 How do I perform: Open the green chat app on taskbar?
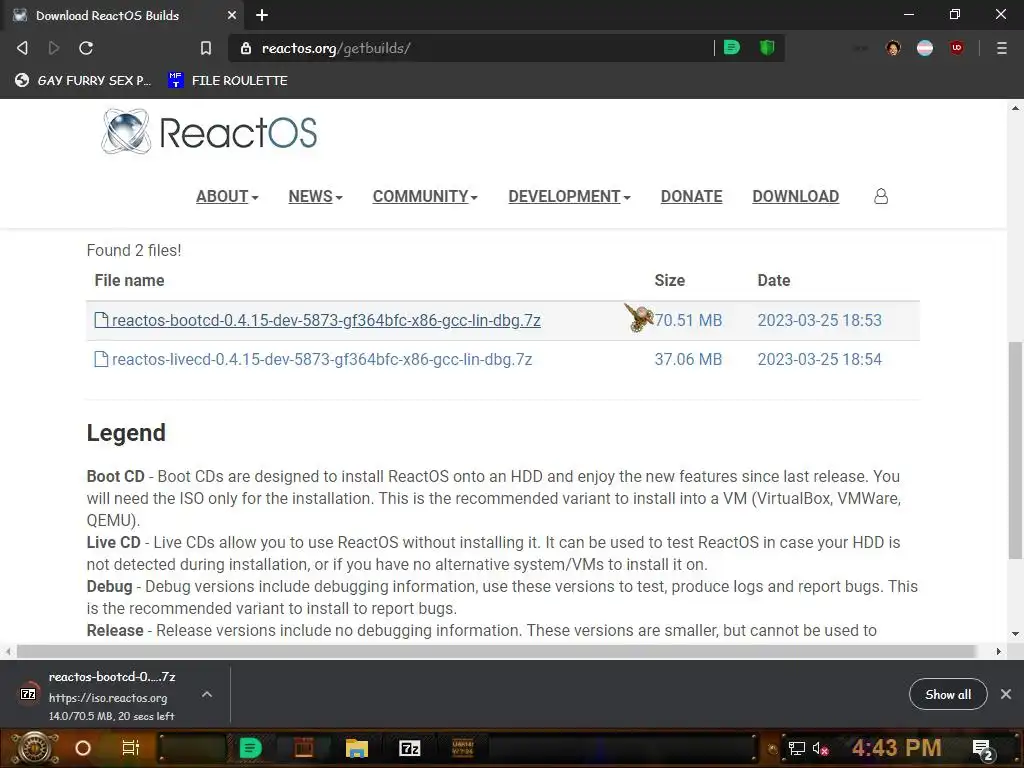[250, 748]
